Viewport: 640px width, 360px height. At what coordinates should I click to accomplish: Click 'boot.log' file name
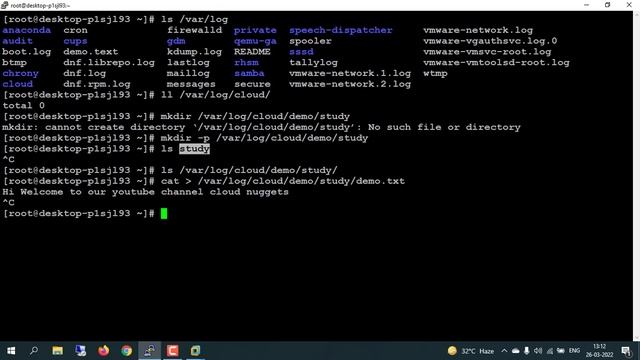click(x=27, y=52)
